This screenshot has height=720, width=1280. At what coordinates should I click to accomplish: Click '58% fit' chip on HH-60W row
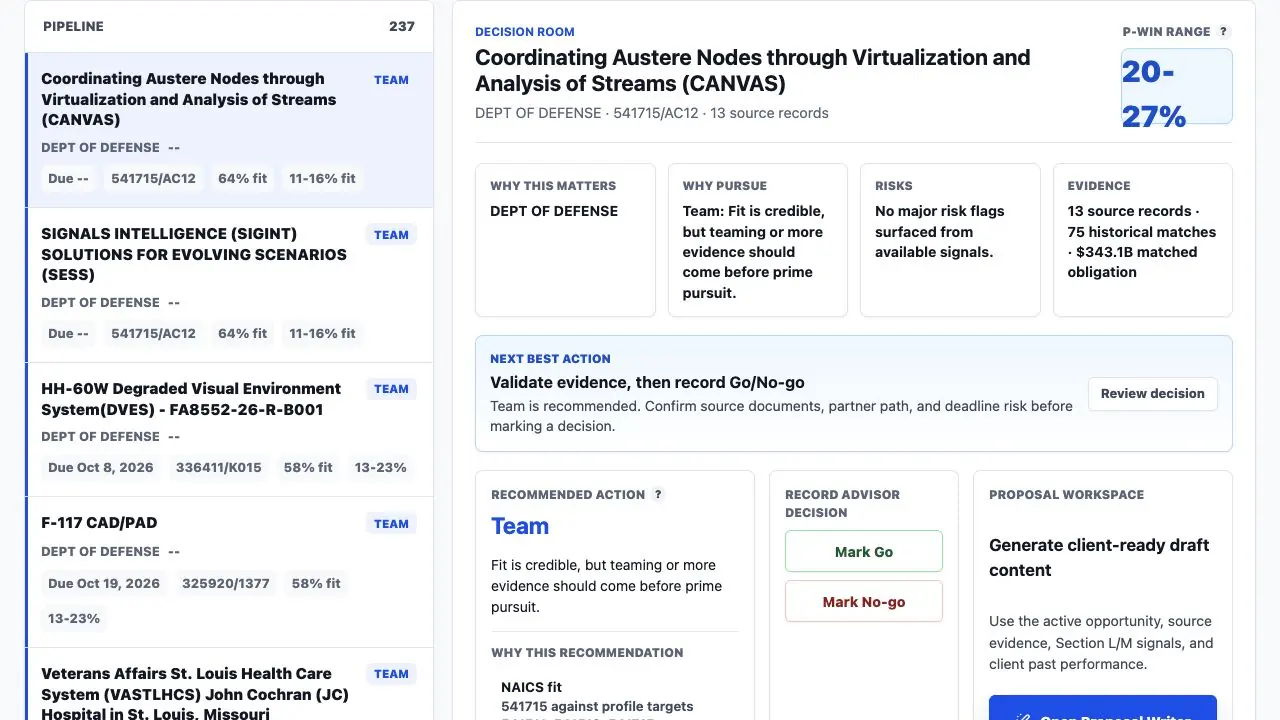308,467
